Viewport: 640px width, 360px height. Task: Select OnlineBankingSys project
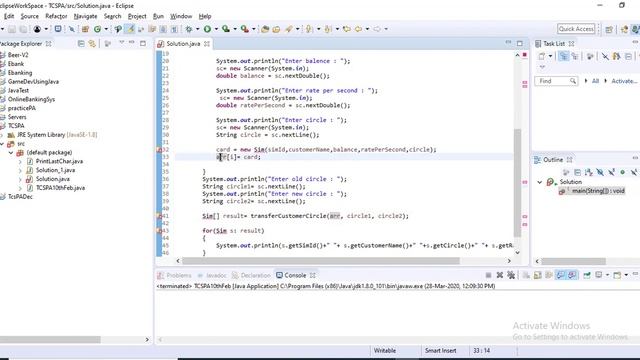click(31, 99)
